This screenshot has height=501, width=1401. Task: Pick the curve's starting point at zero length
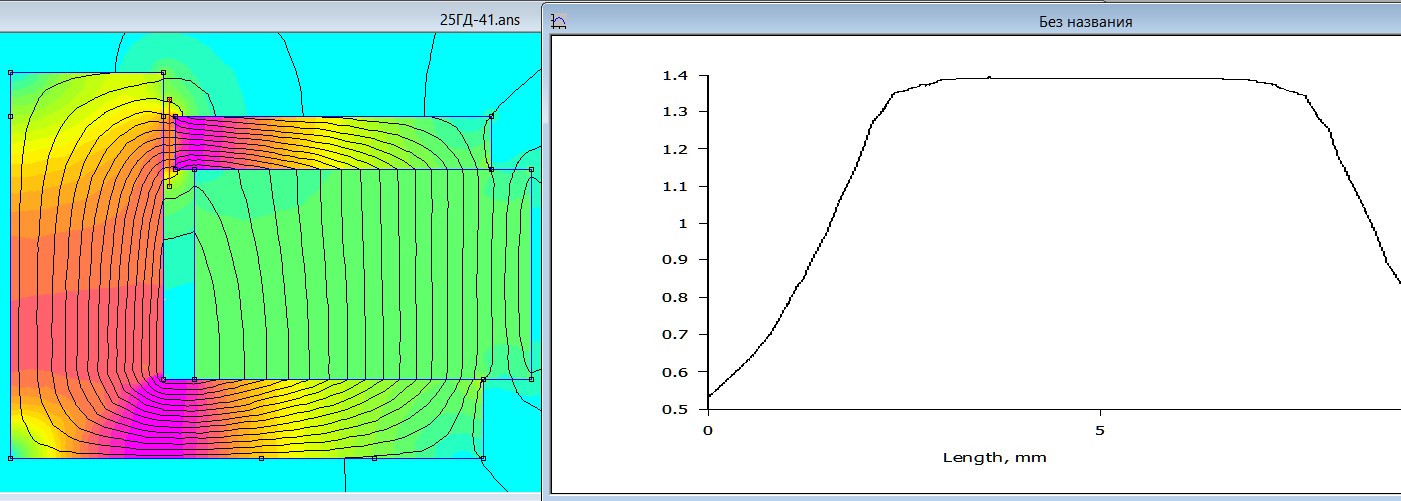(x=708, y=397)
